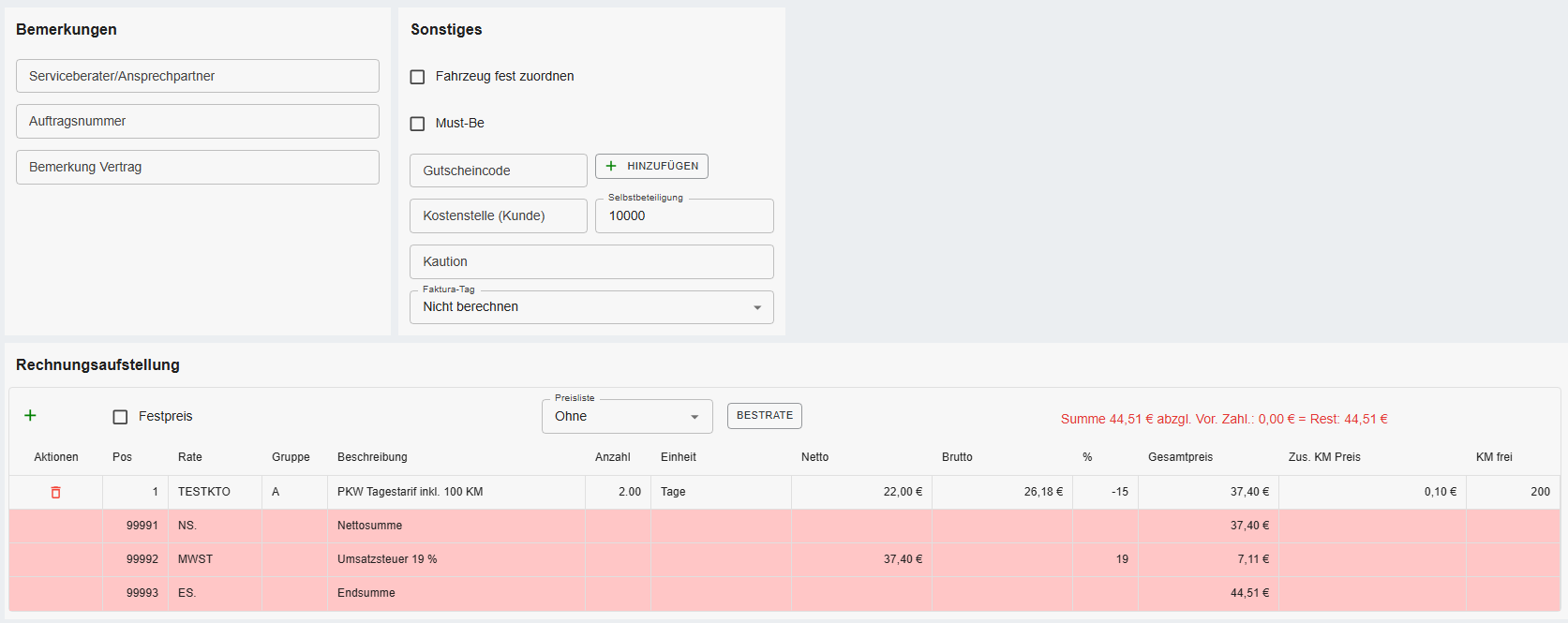The height and width of the screenshot is (623, 1568).
Task: Click the plus icon on Hinzufügen button
Action: [611, 166]
